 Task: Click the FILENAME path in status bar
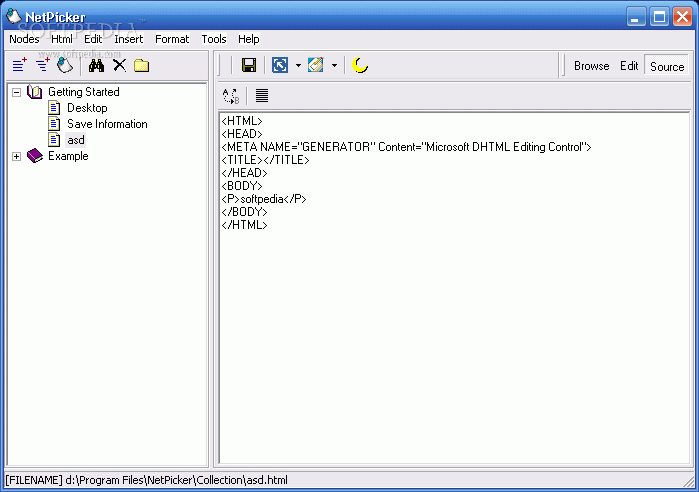[x=147, y=480]
